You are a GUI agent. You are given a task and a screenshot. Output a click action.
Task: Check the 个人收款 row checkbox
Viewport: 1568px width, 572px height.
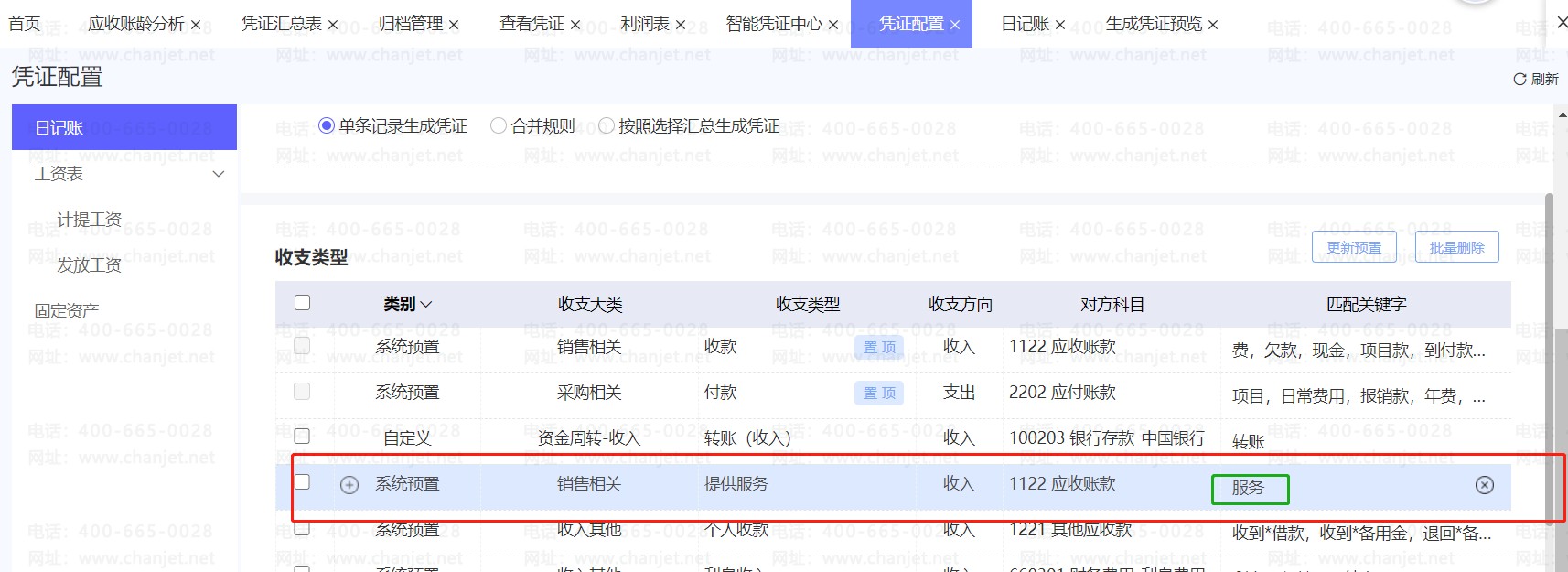tap(302, 527)
